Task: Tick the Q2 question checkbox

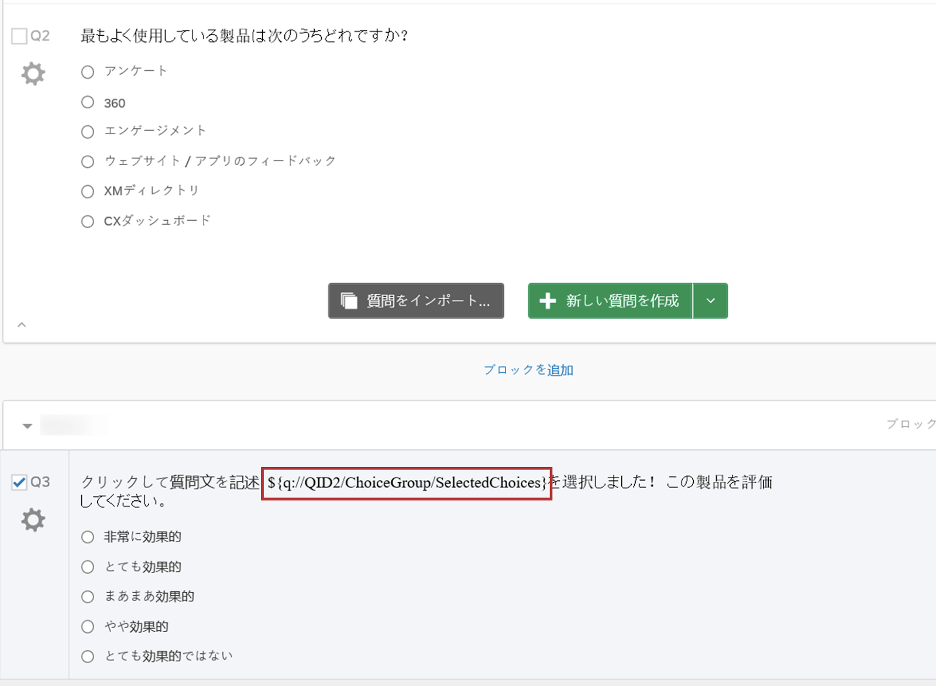Action: point(19,36)
